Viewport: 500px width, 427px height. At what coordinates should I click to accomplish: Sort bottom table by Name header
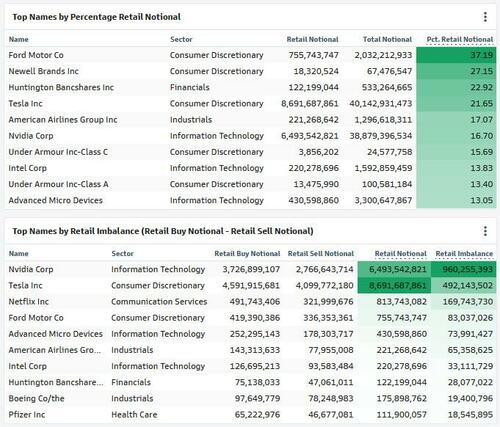(19, 254)
